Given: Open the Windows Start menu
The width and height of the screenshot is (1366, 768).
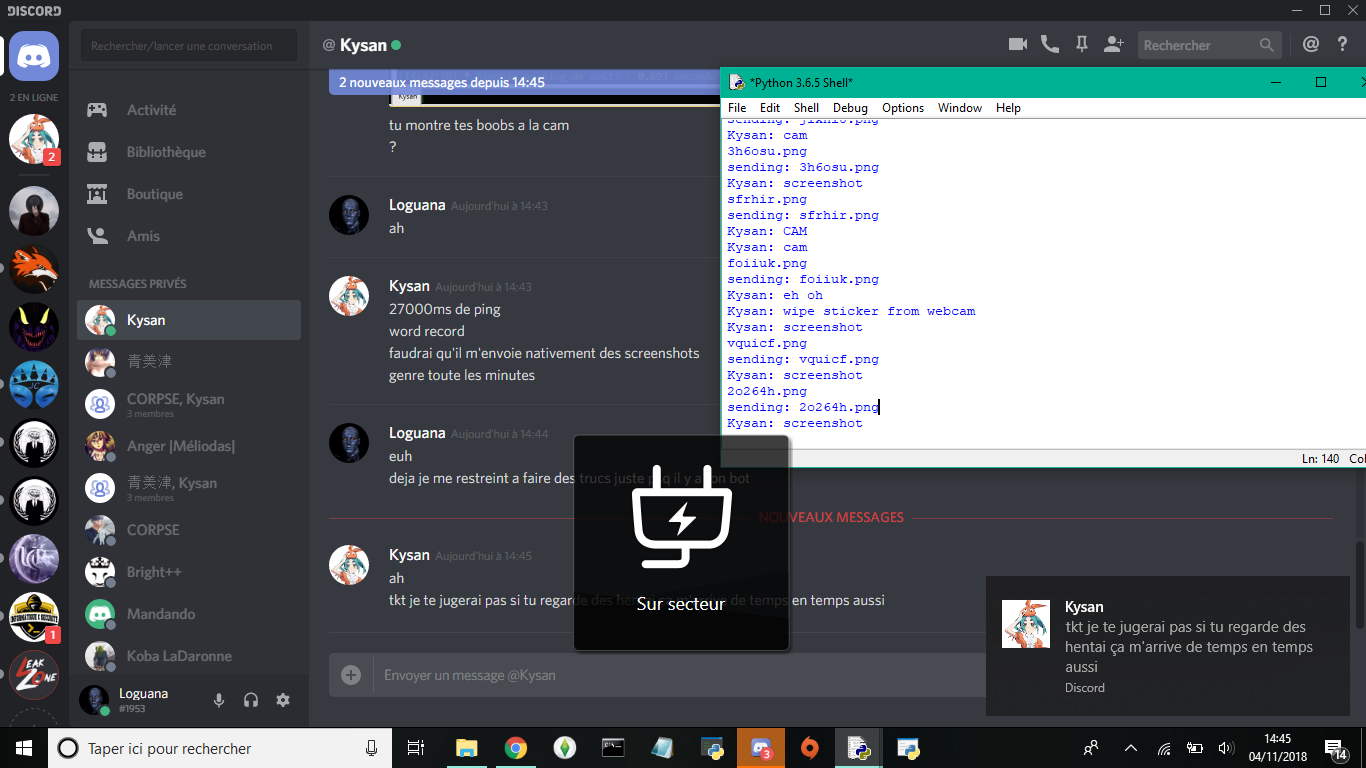Looking at the screenshot, I should [24, 748].
